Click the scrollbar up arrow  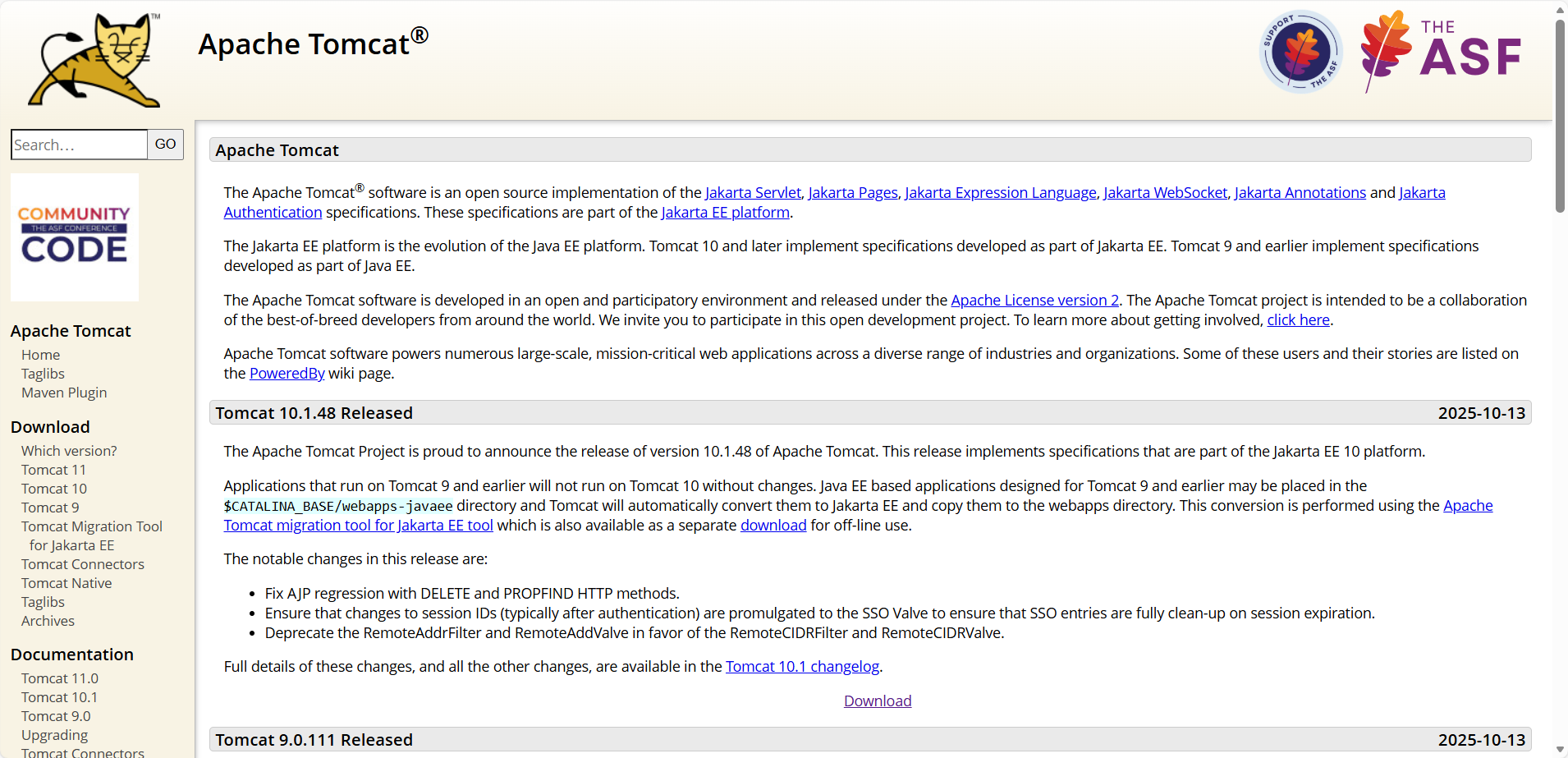pyautogui.click(x=1560, y=9)
